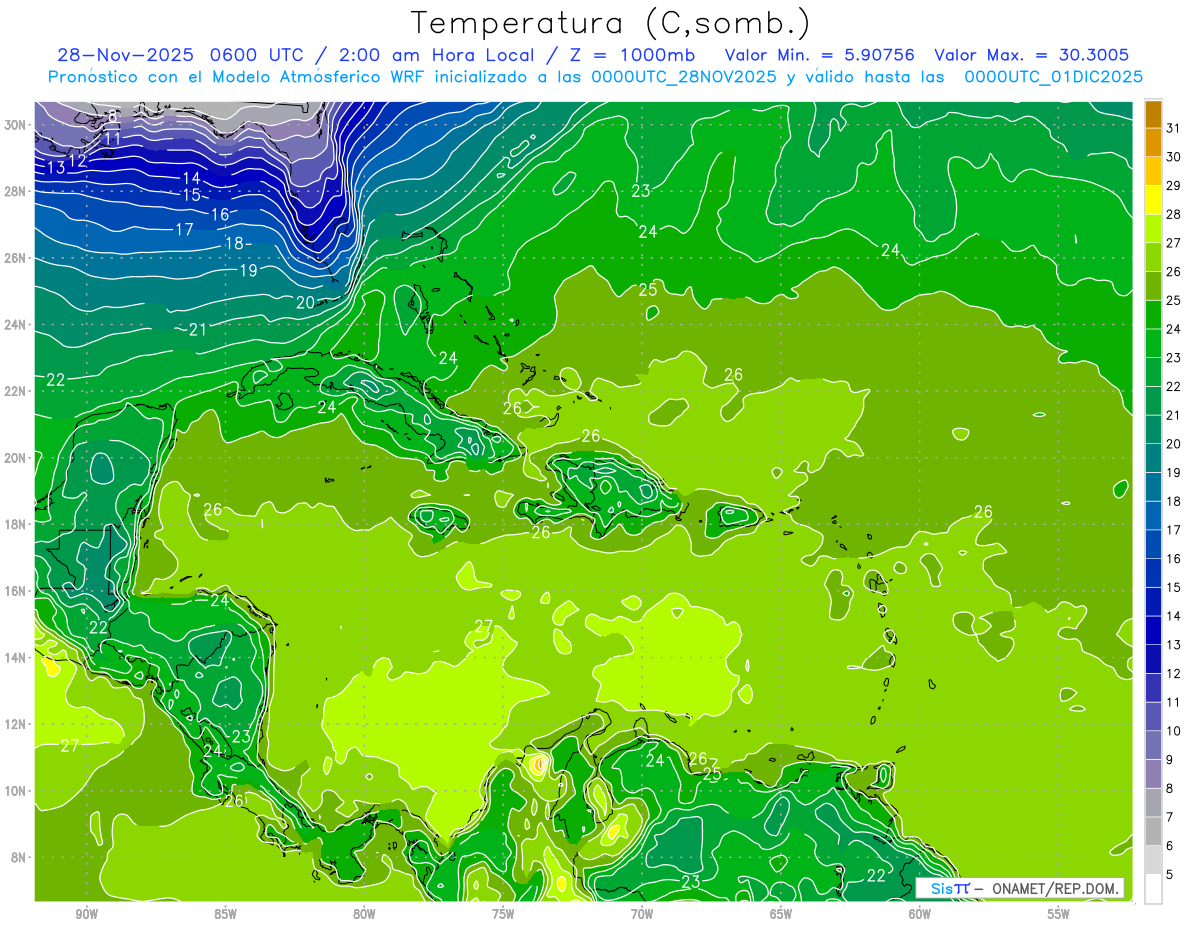This screenshot has height=927, width=1200.
Task: Click the '20' contour label on the map
Action: [x=305, y=303]
